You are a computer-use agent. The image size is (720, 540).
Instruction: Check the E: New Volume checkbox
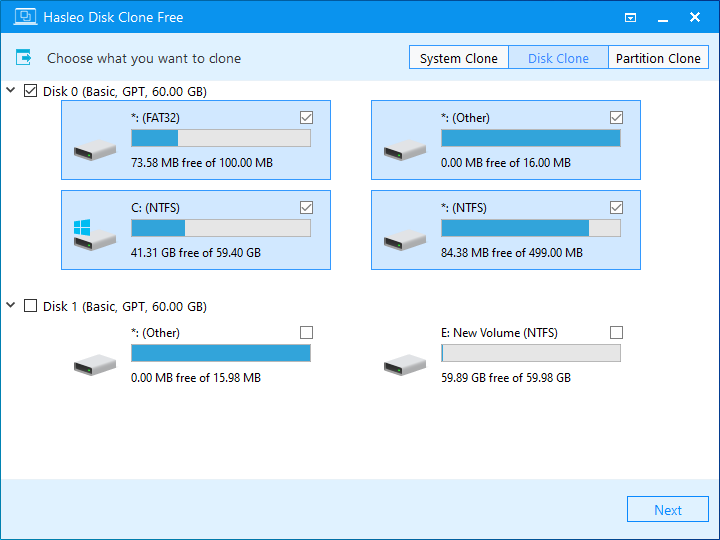point(616,332)
